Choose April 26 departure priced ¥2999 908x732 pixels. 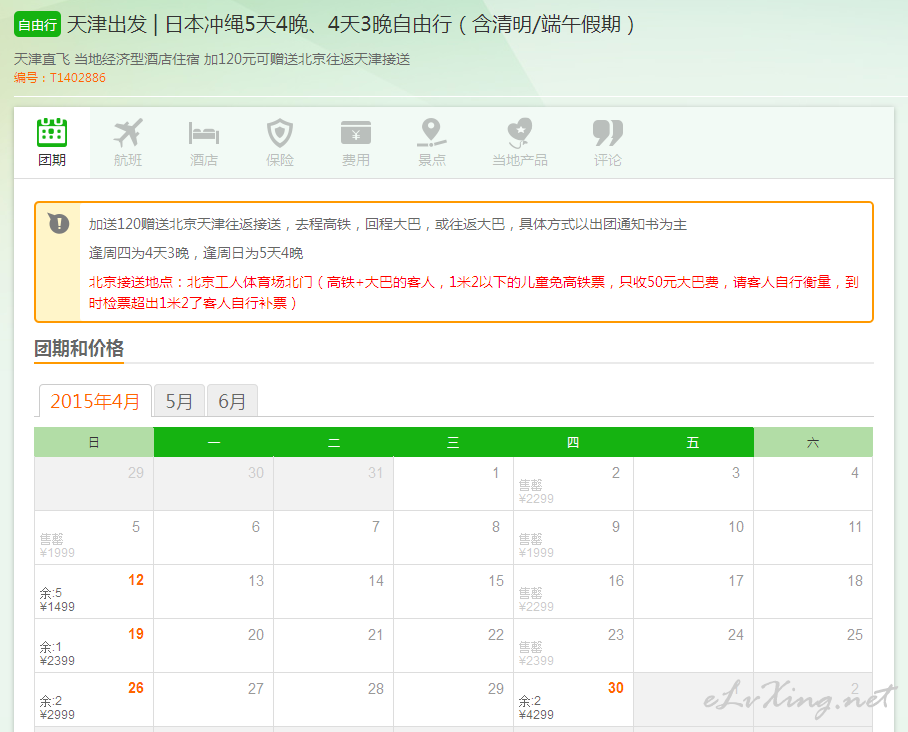pos(94,699)
